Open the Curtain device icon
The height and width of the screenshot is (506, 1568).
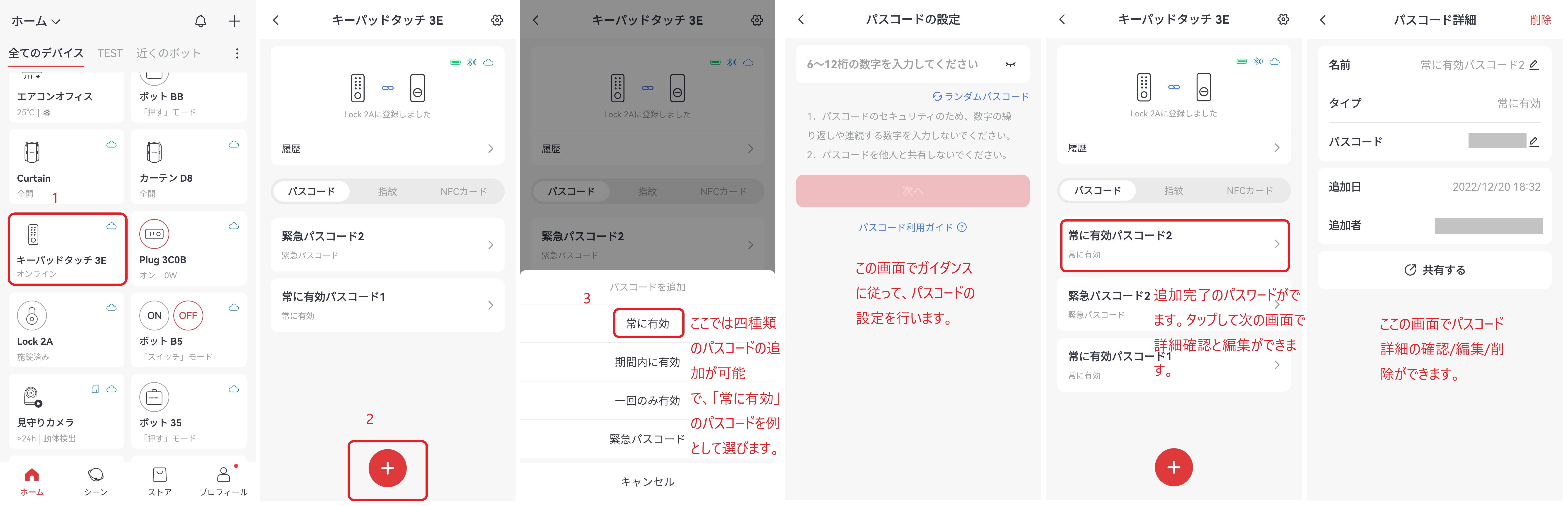point(32,152)
